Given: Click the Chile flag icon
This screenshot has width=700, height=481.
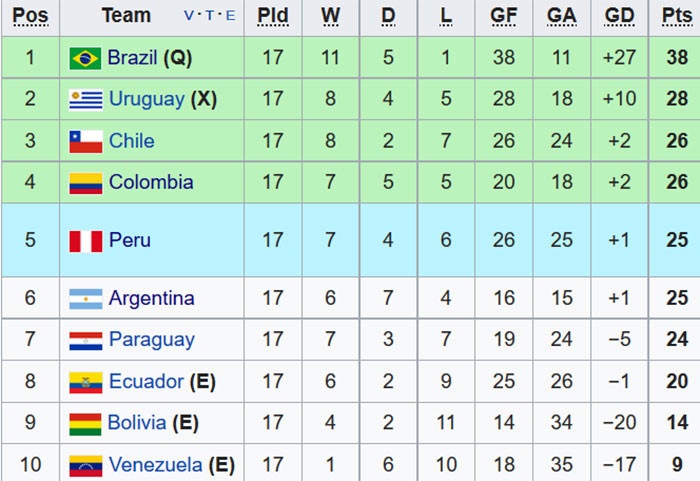Looking at the screenshot, I should coord(85,142).
